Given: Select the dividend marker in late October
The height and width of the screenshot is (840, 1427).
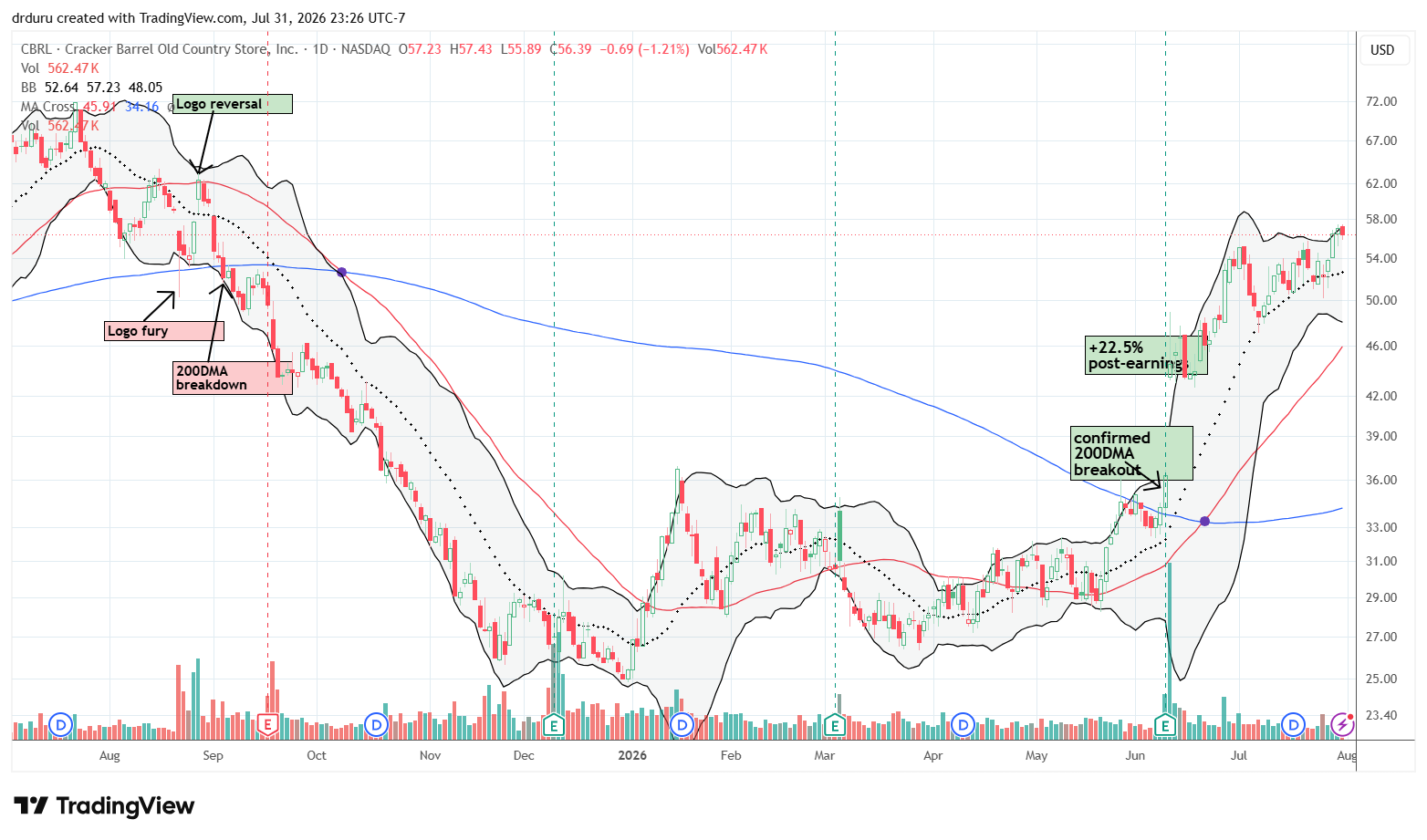Looking at the screenshot, I should (x=376, y=725).
